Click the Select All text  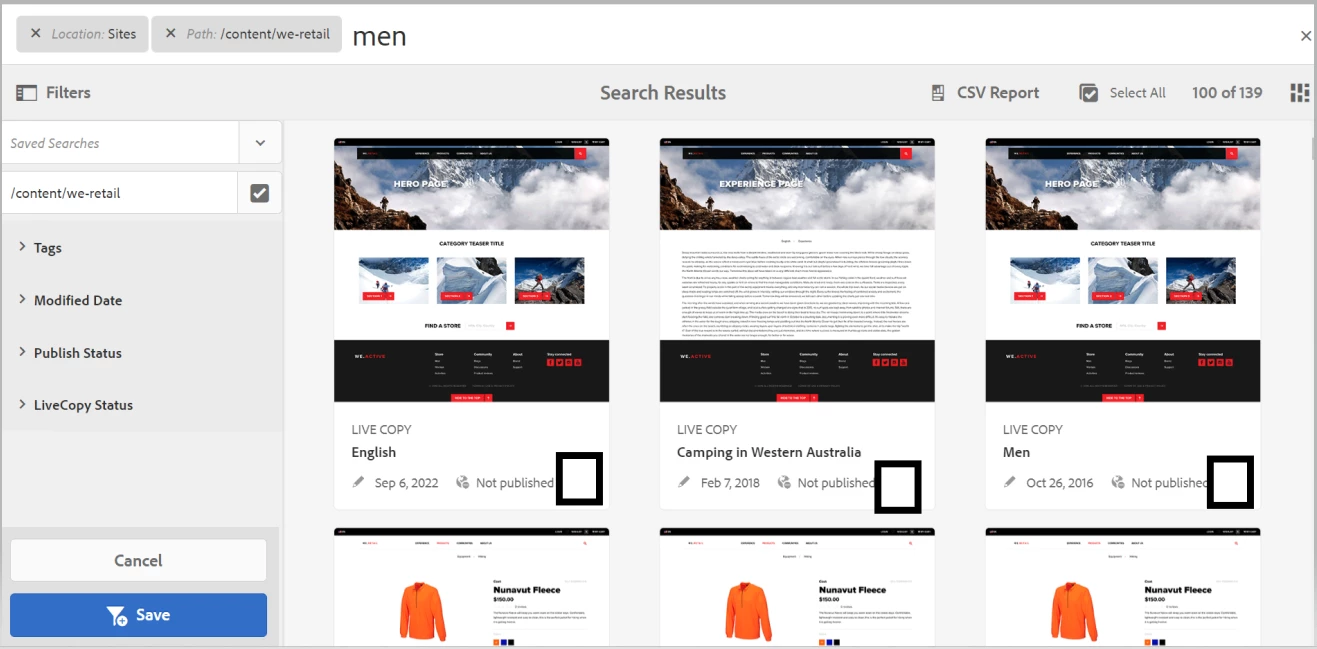pyautogui.click(x=1137, y=93)
